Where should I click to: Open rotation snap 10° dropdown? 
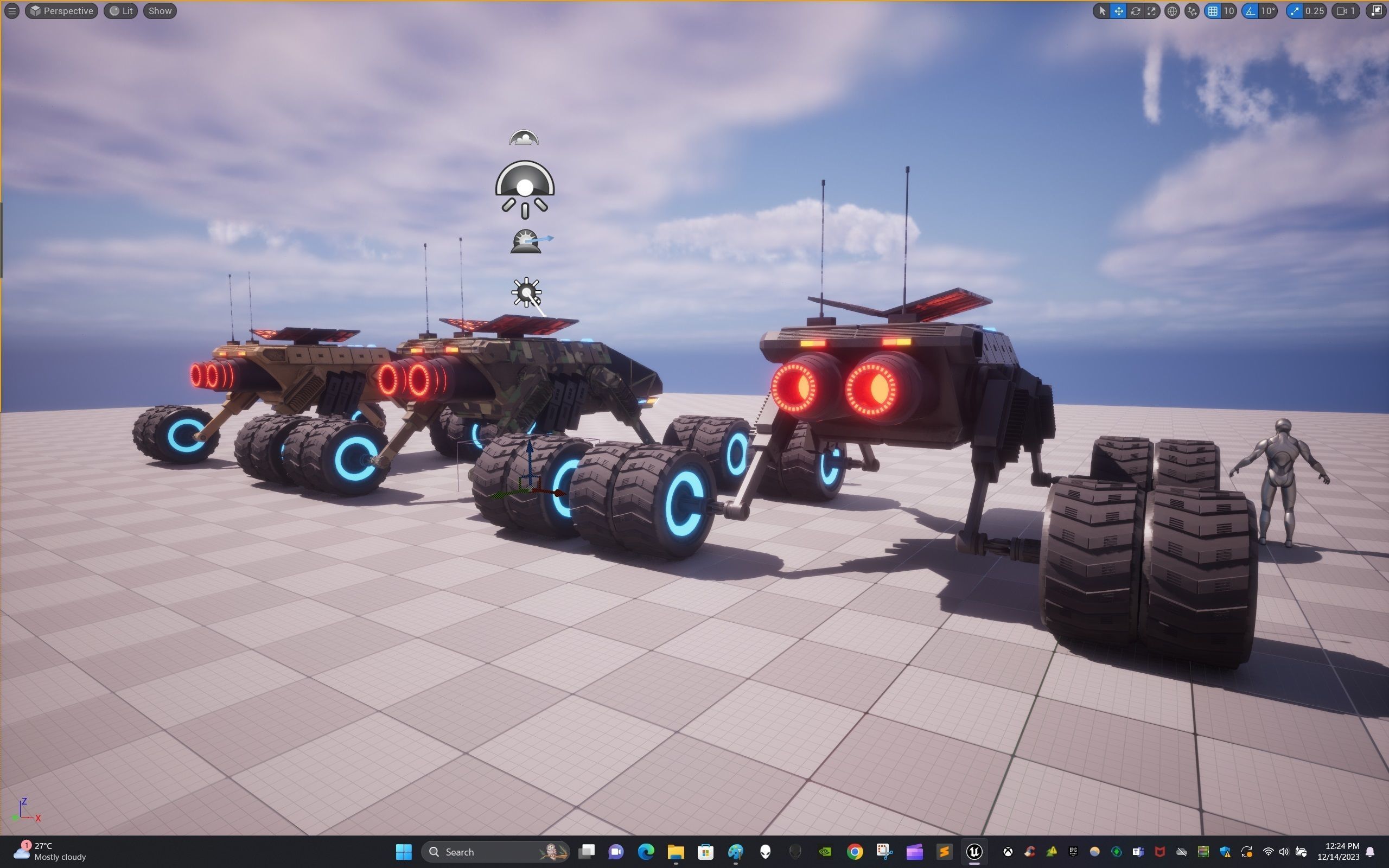pos(1268,11)
